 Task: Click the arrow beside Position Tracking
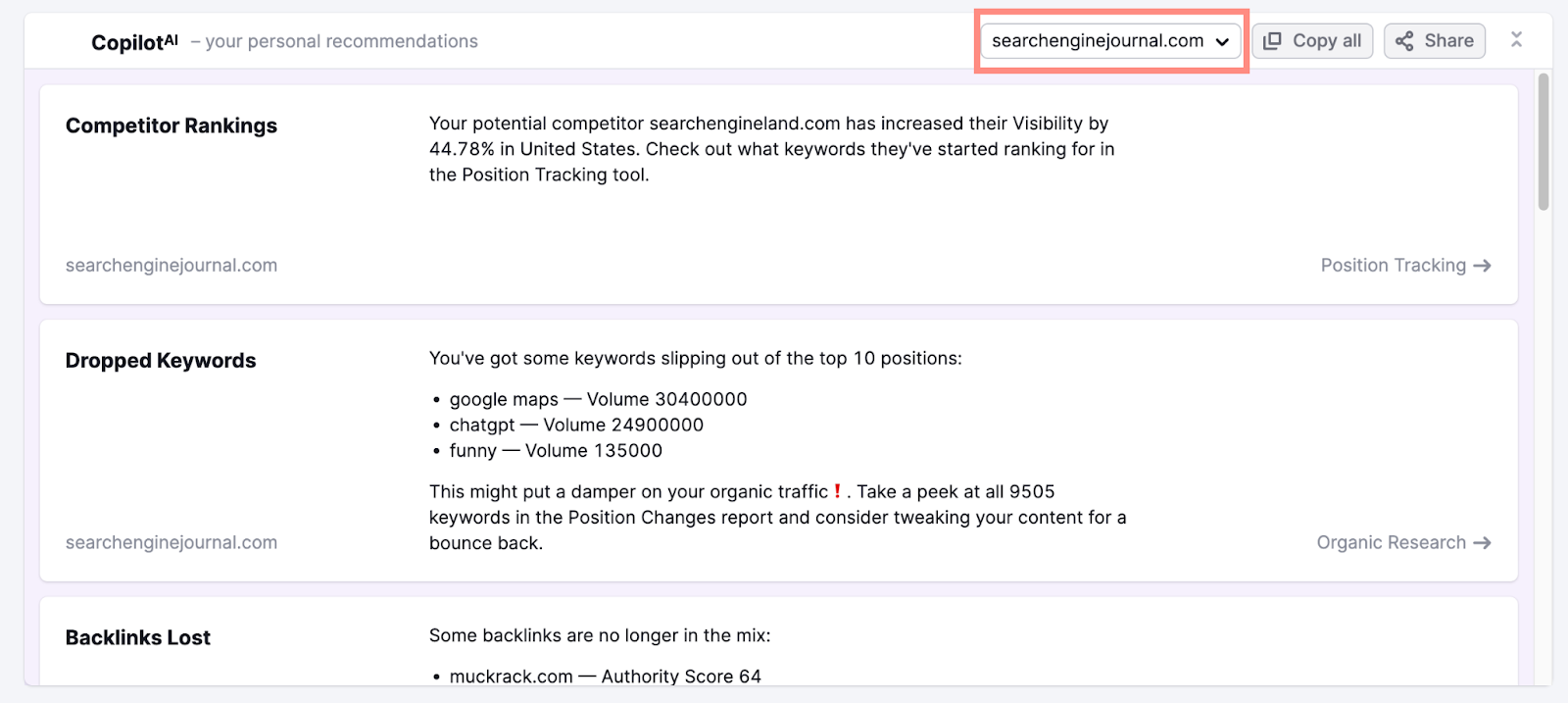click(x=1482, y=266)
